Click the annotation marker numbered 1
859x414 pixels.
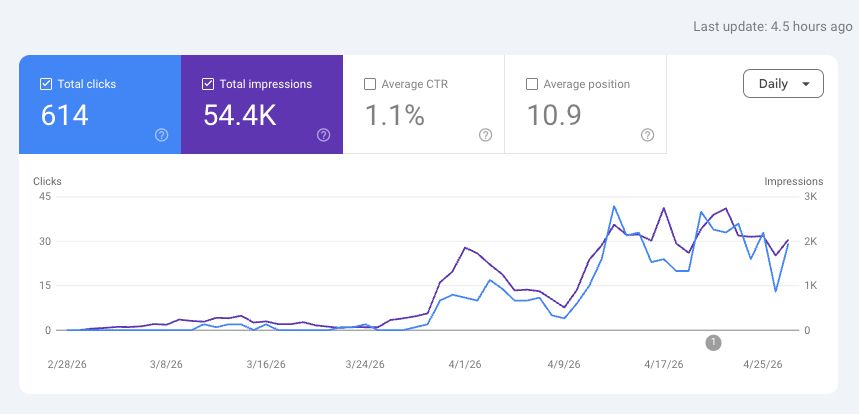point(713,343)
